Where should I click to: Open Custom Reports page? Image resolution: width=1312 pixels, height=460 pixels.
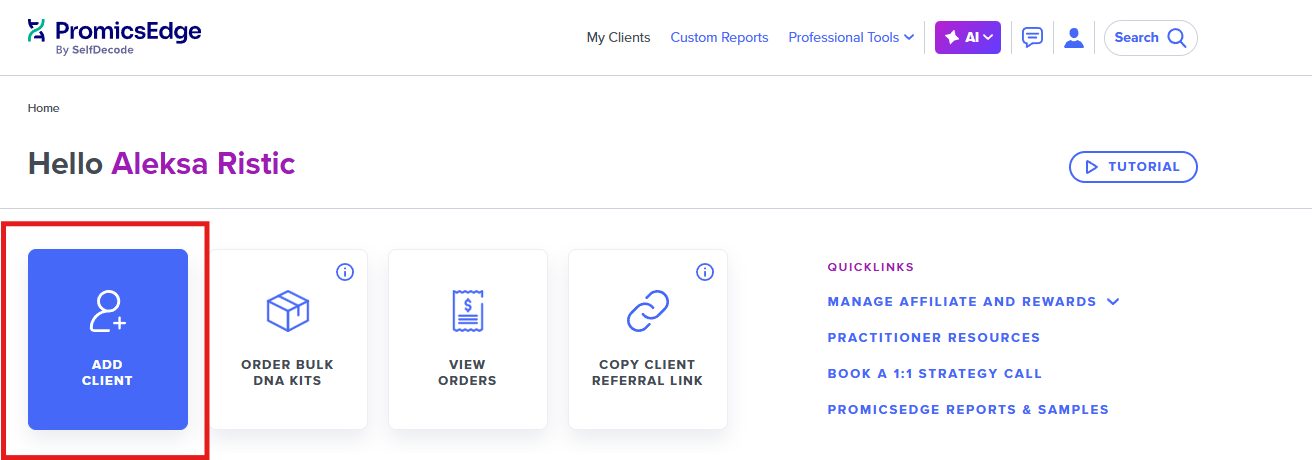coord(719,38)
